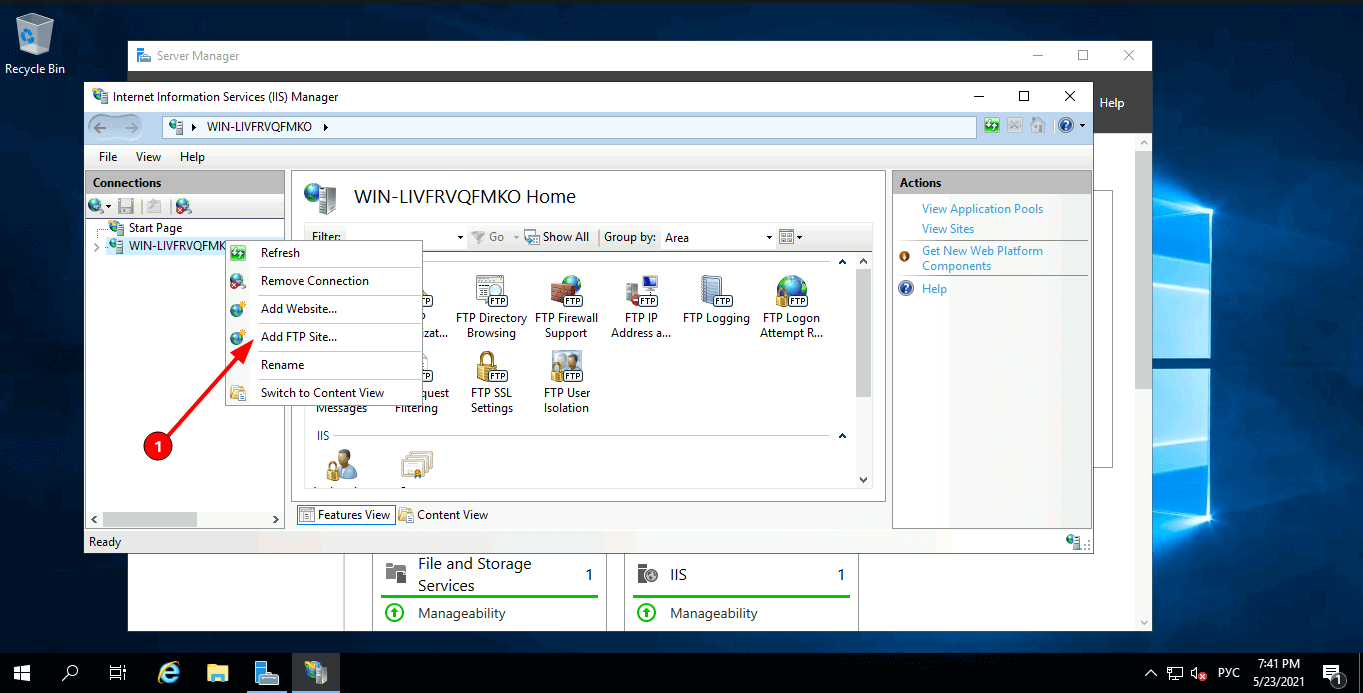The width and height of the screenshot is (1363, 693).
Task: Click the Back navigation arrow
Action: point(102,127)
